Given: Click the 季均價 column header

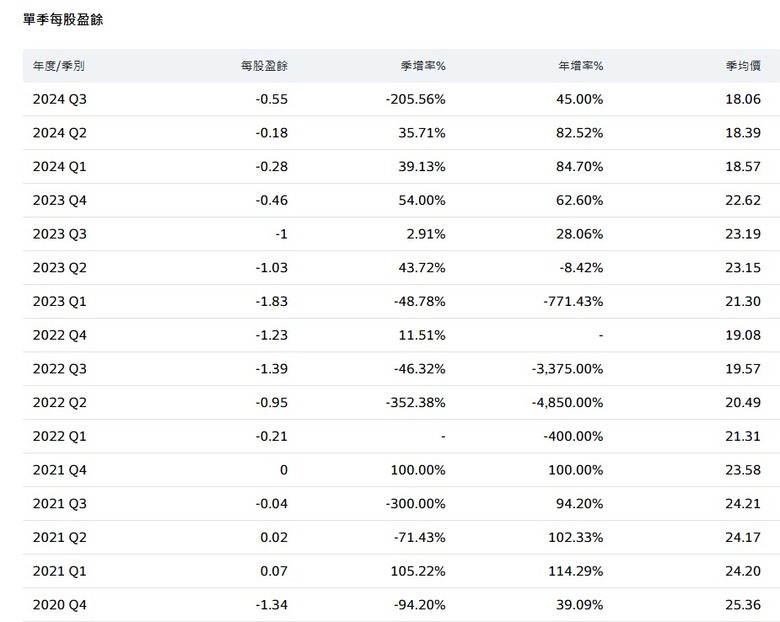Looking at the screenshot, I should click(x=743, y=66).
